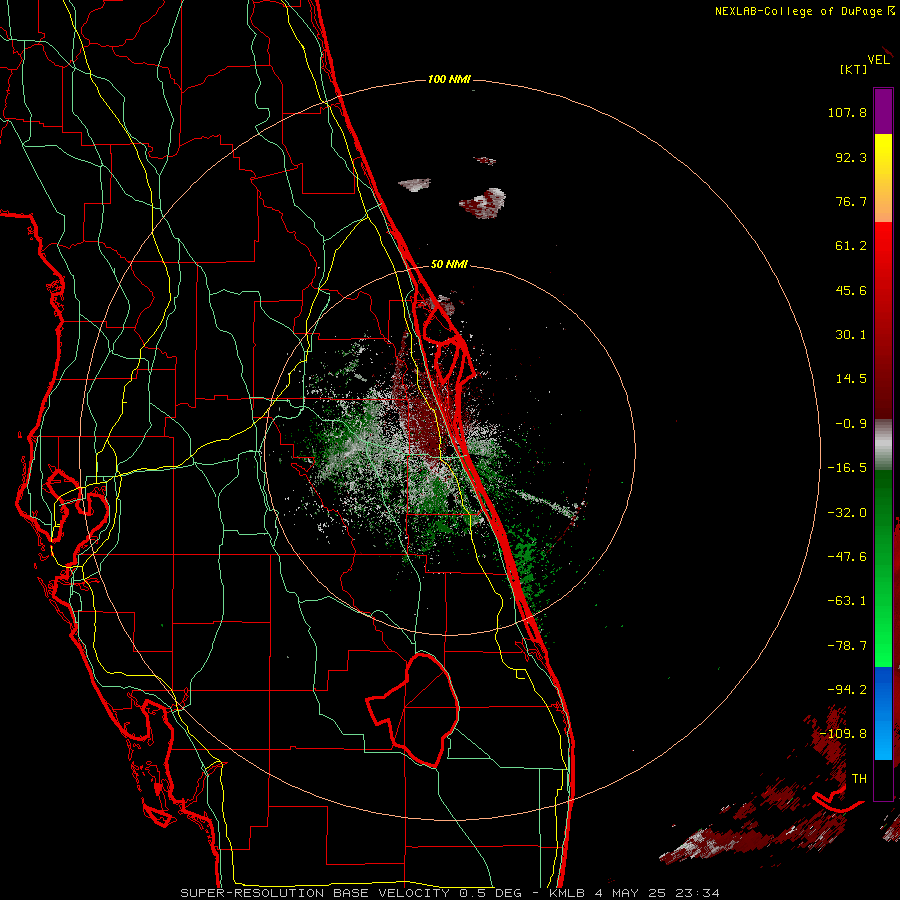This screenshot has width=900, height=900.
Task: Click the 100 NMI range ring label
Action: click(449, 79)
